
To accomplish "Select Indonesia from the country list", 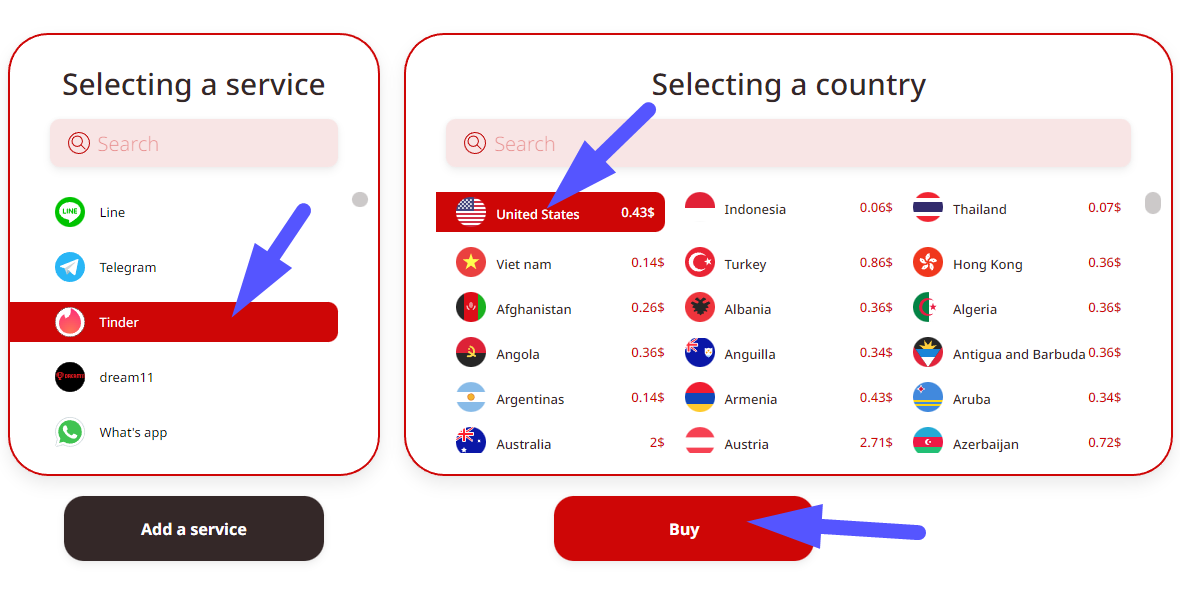I will [755, 209].
